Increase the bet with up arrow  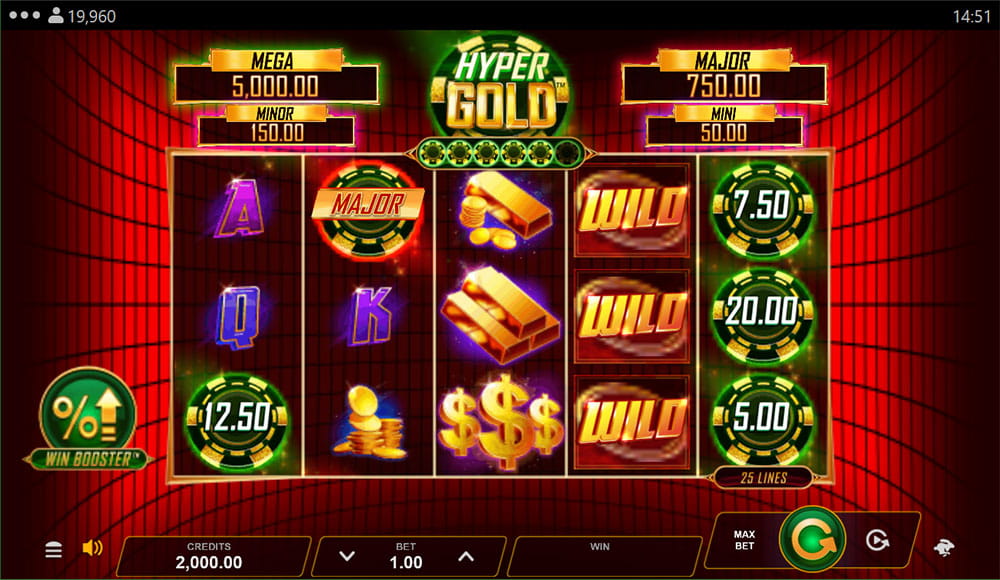(466, 556)
